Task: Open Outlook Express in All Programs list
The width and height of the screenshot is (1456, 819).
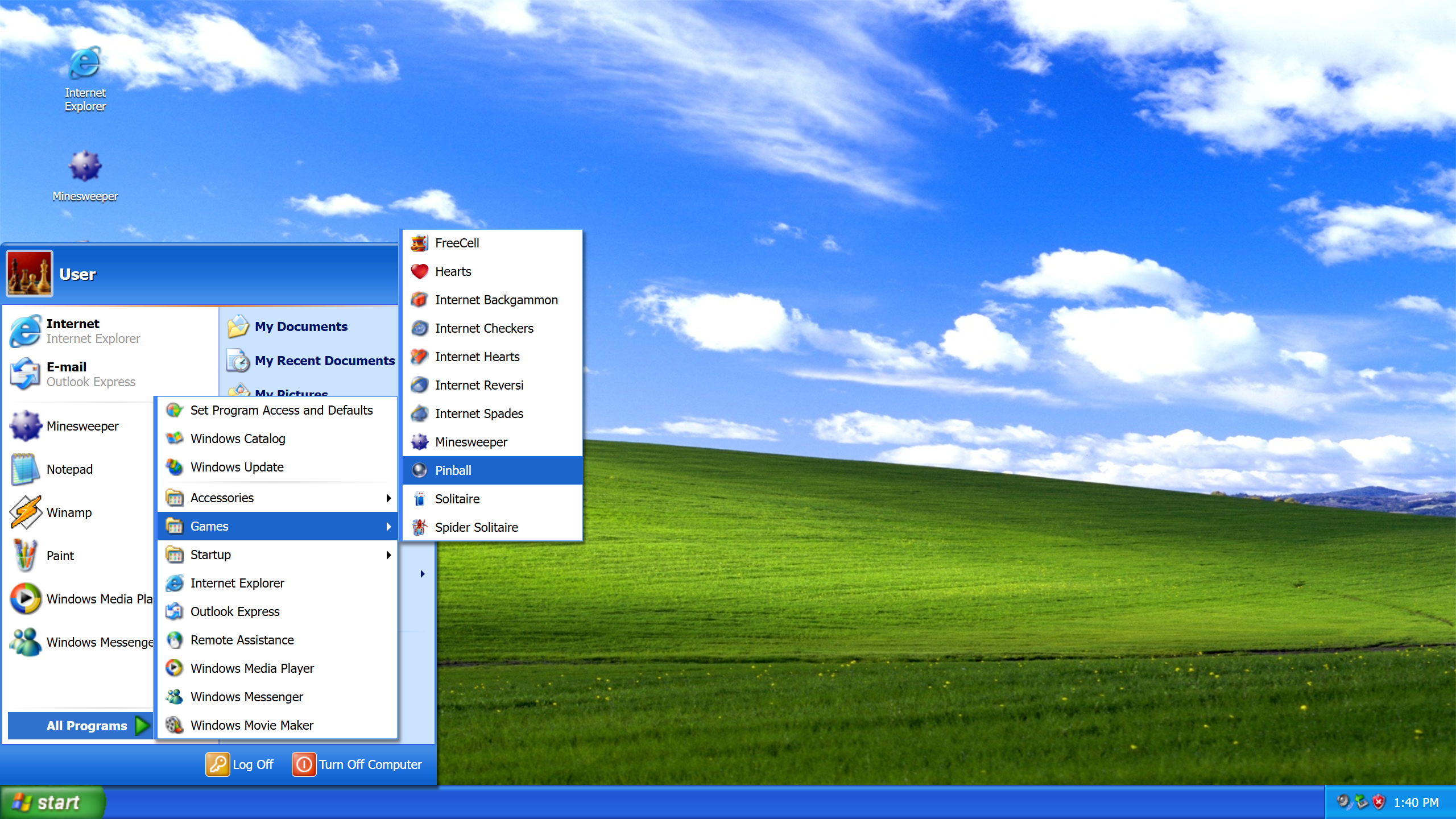Action: tap(277, 611)
